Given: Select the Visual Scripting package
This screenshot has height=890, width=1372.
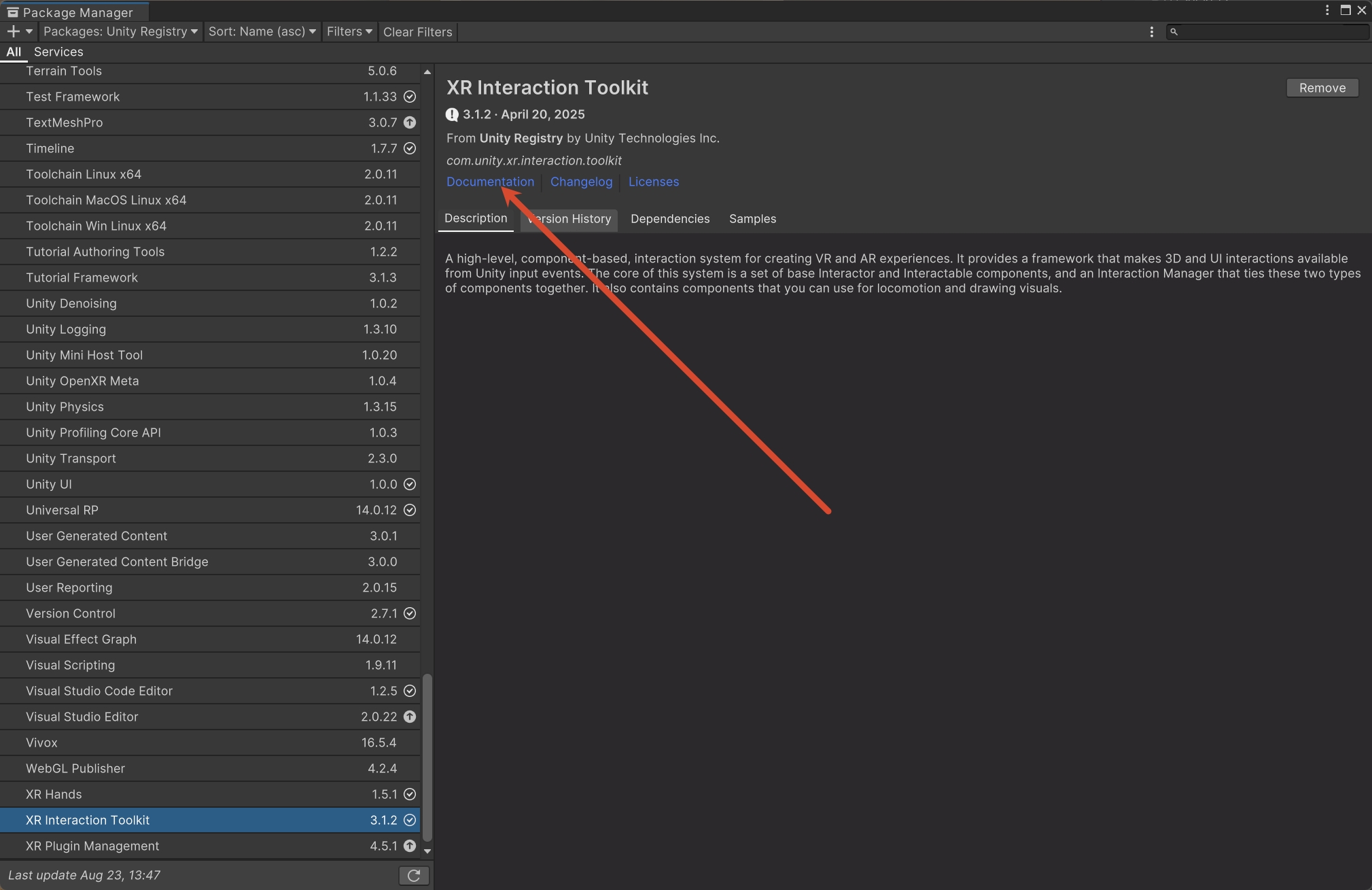Looking at the screenshot, I should tap(210, 665).
